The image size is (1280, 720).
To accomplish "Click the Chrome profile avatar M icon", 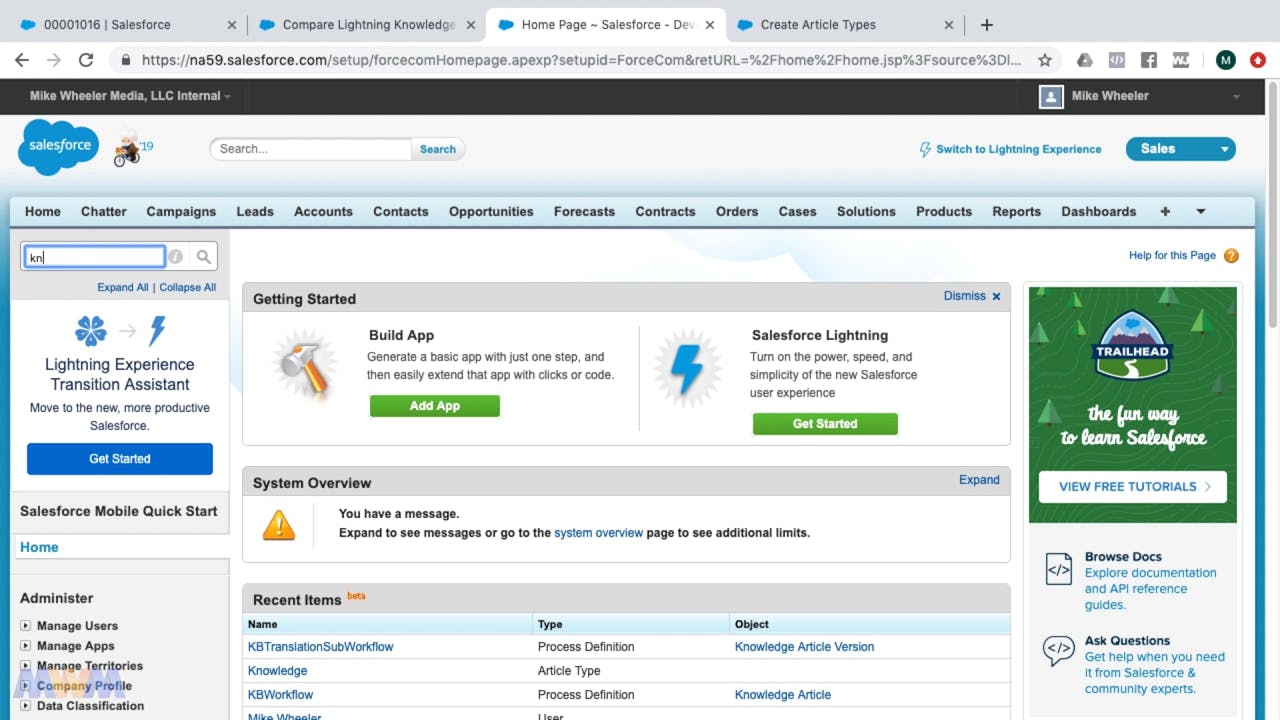I will 1226,60.
